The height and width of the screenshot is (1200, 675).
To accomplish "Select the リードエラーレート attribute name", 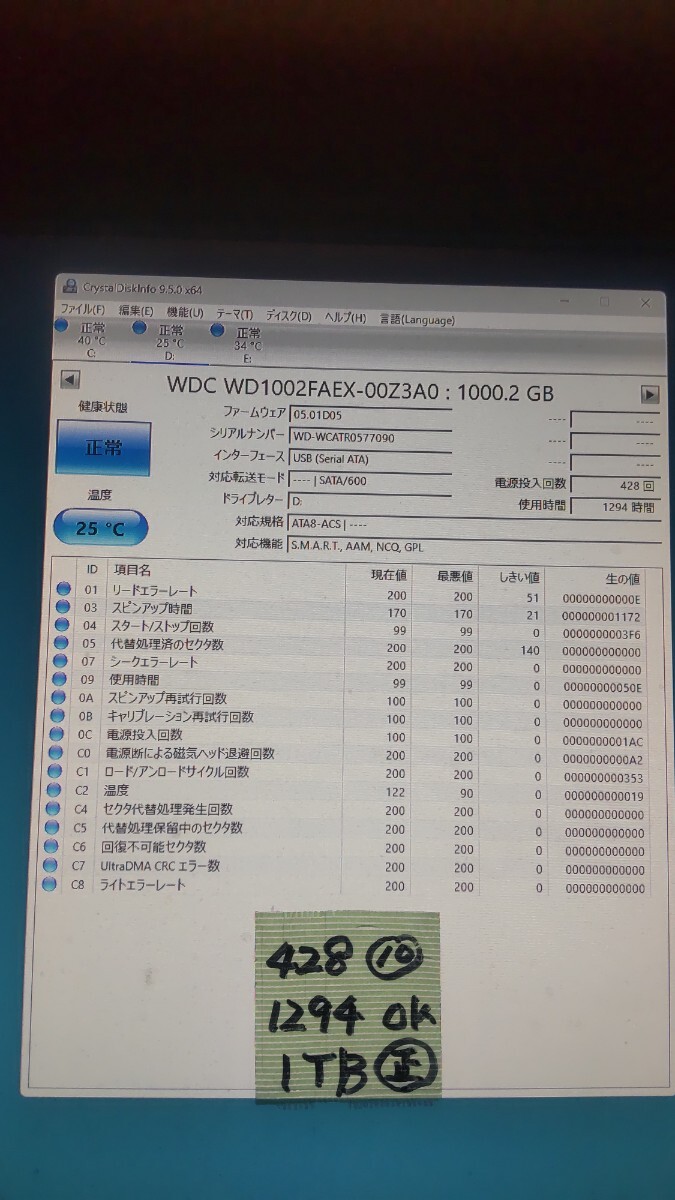I will point(155,590).
